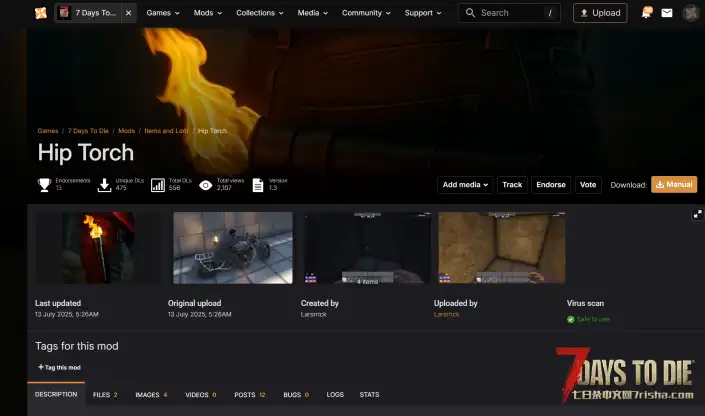Expand the image gallery to fullscreen

697,215
